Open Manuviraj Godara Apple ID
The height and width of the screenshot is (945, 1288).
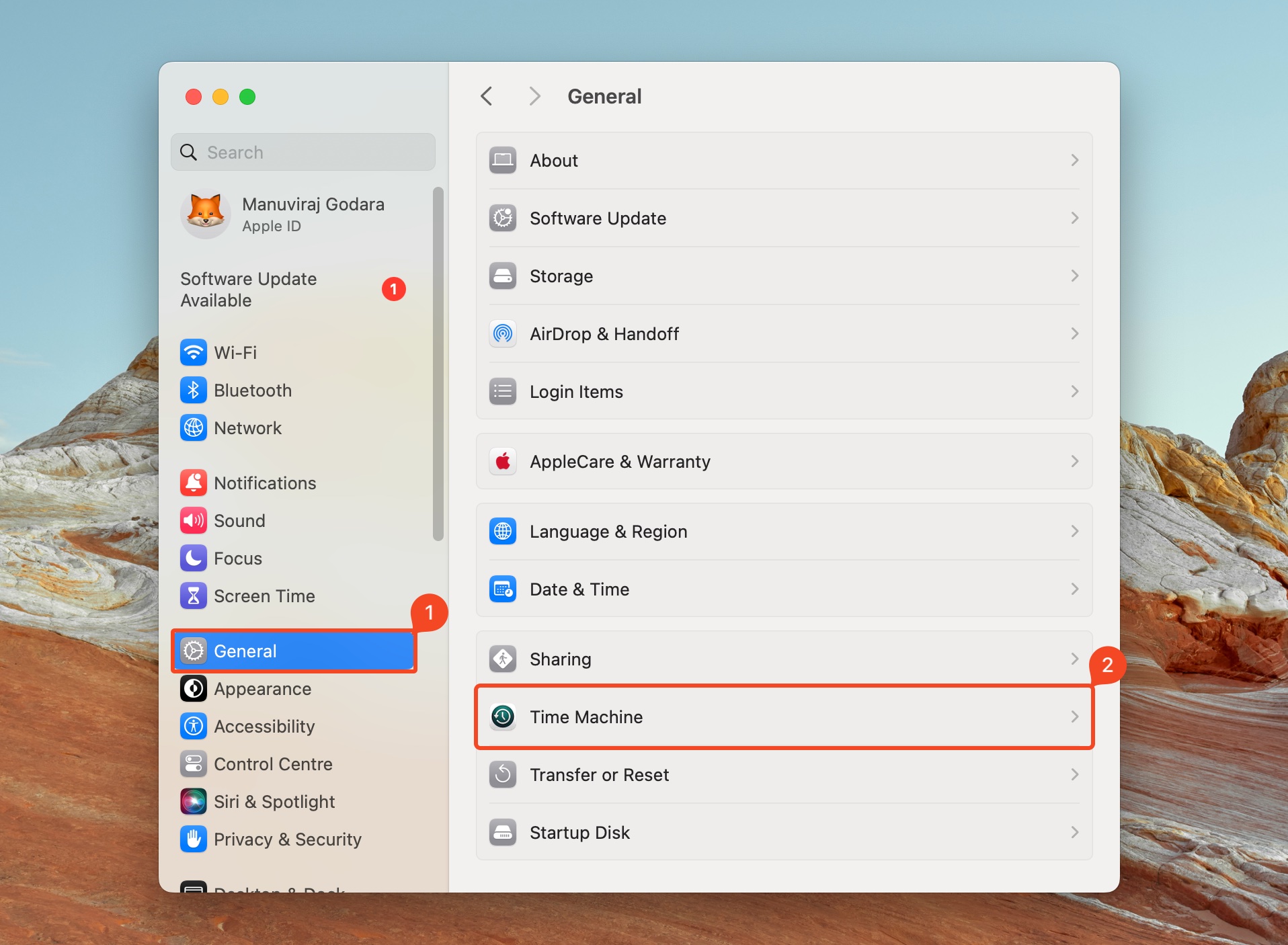pos(293,215)
